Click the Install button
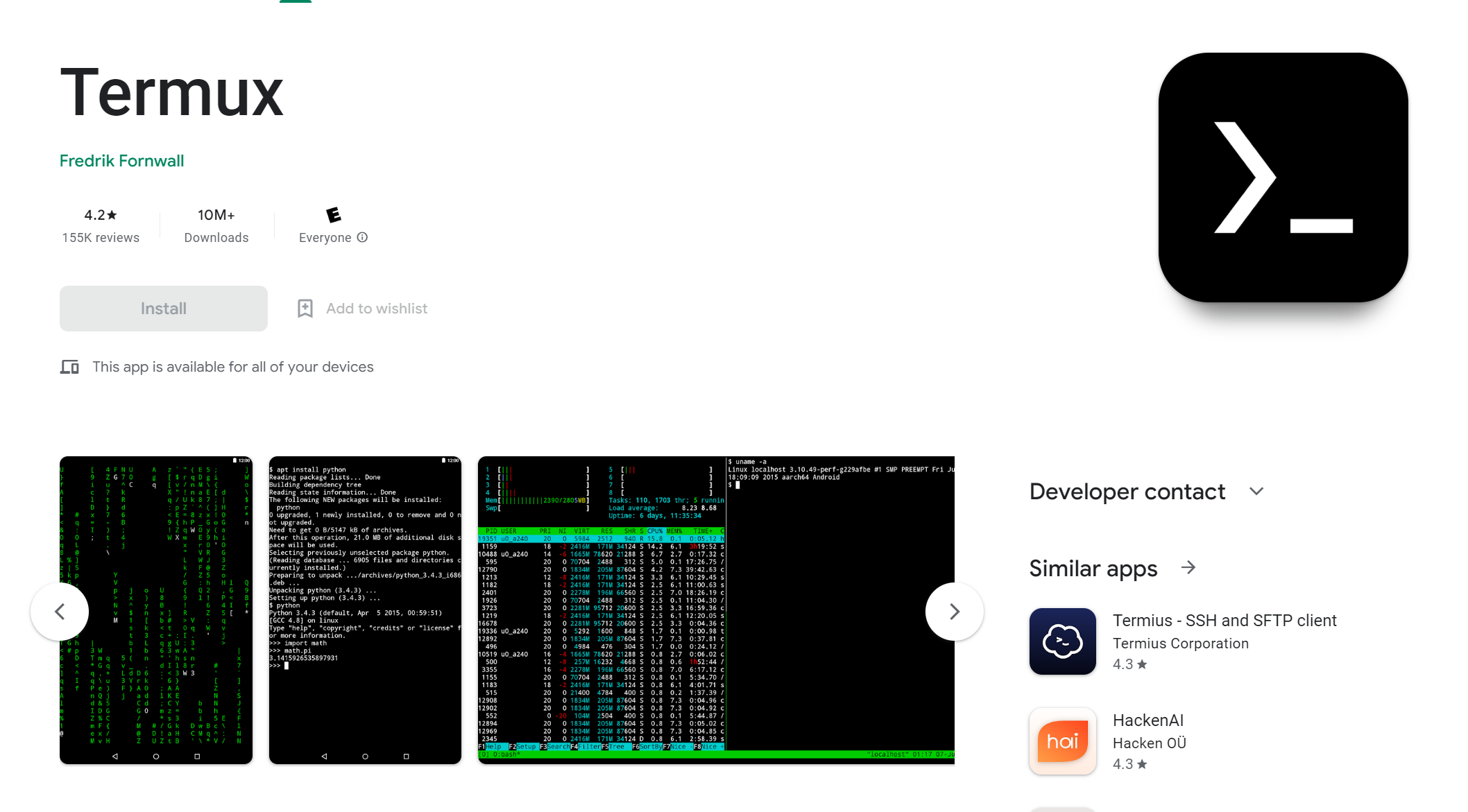Viewport: 1468px width, 812px height. pos(163,308)
